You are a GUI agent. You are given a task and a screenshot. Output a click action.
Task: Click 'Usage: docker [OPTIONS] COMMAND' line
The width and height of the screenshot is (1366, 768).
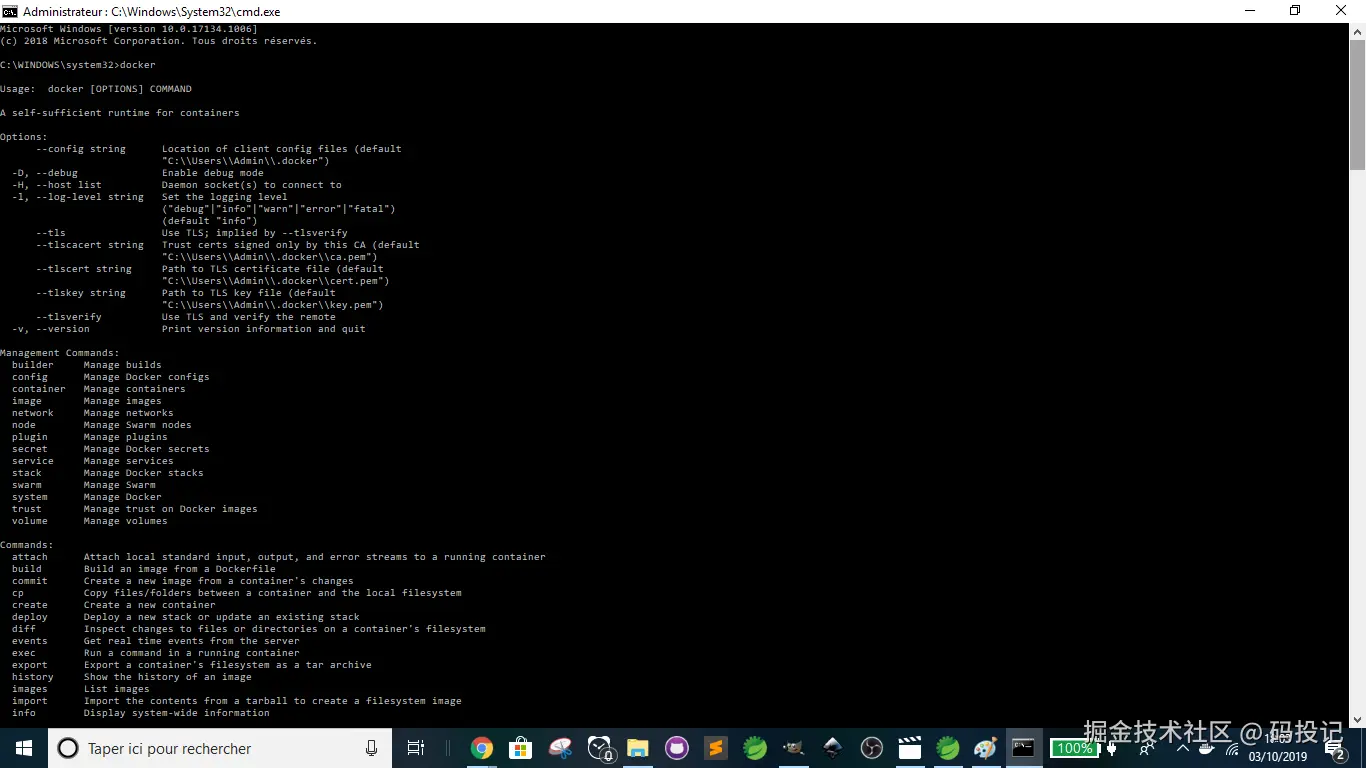[x=96, y=89]
